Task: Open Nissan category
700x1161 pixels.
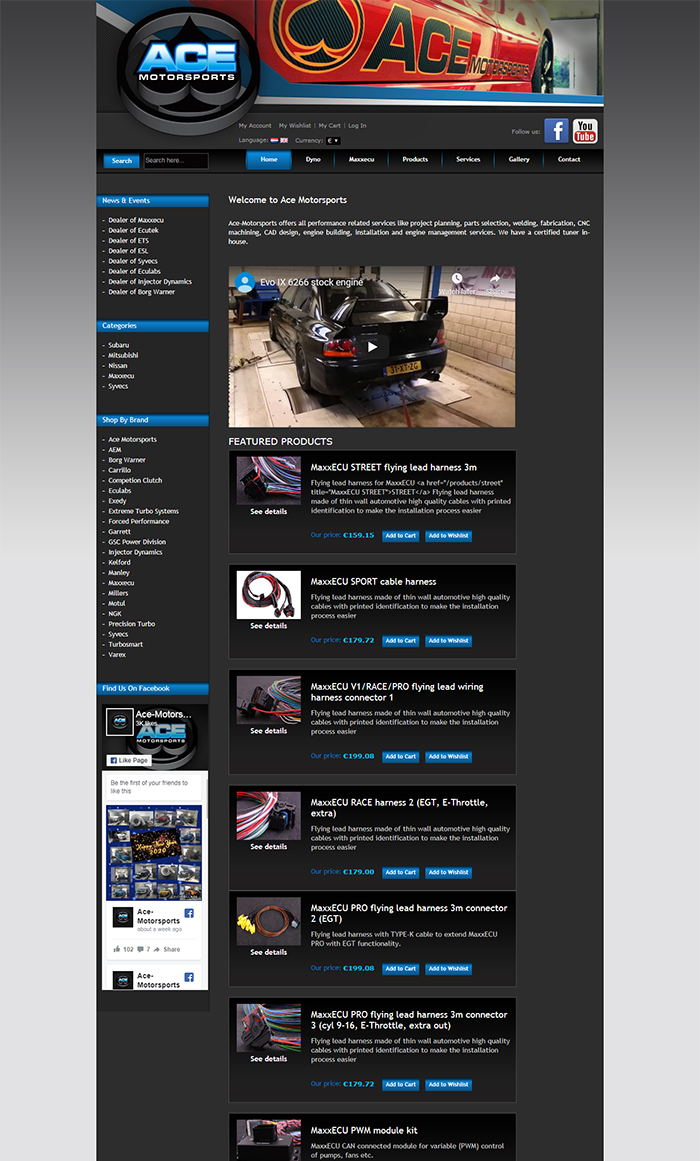Action: [118, 366]
